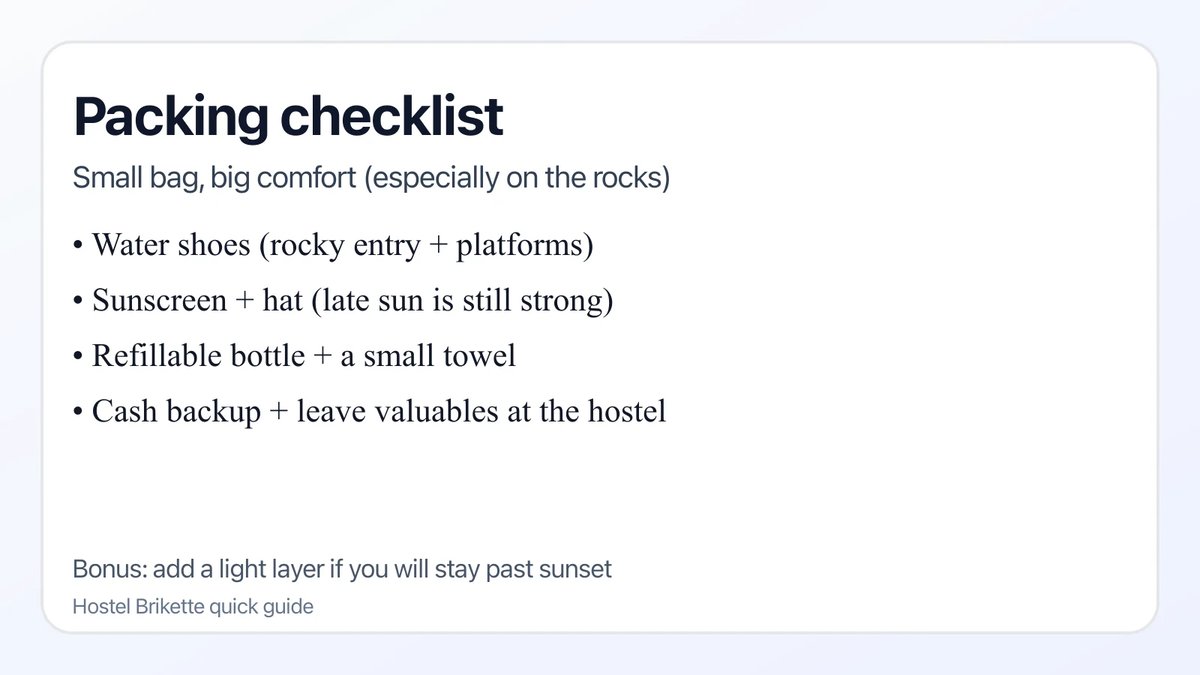Click the bullet dot before Sunscreen

[78, 302]
